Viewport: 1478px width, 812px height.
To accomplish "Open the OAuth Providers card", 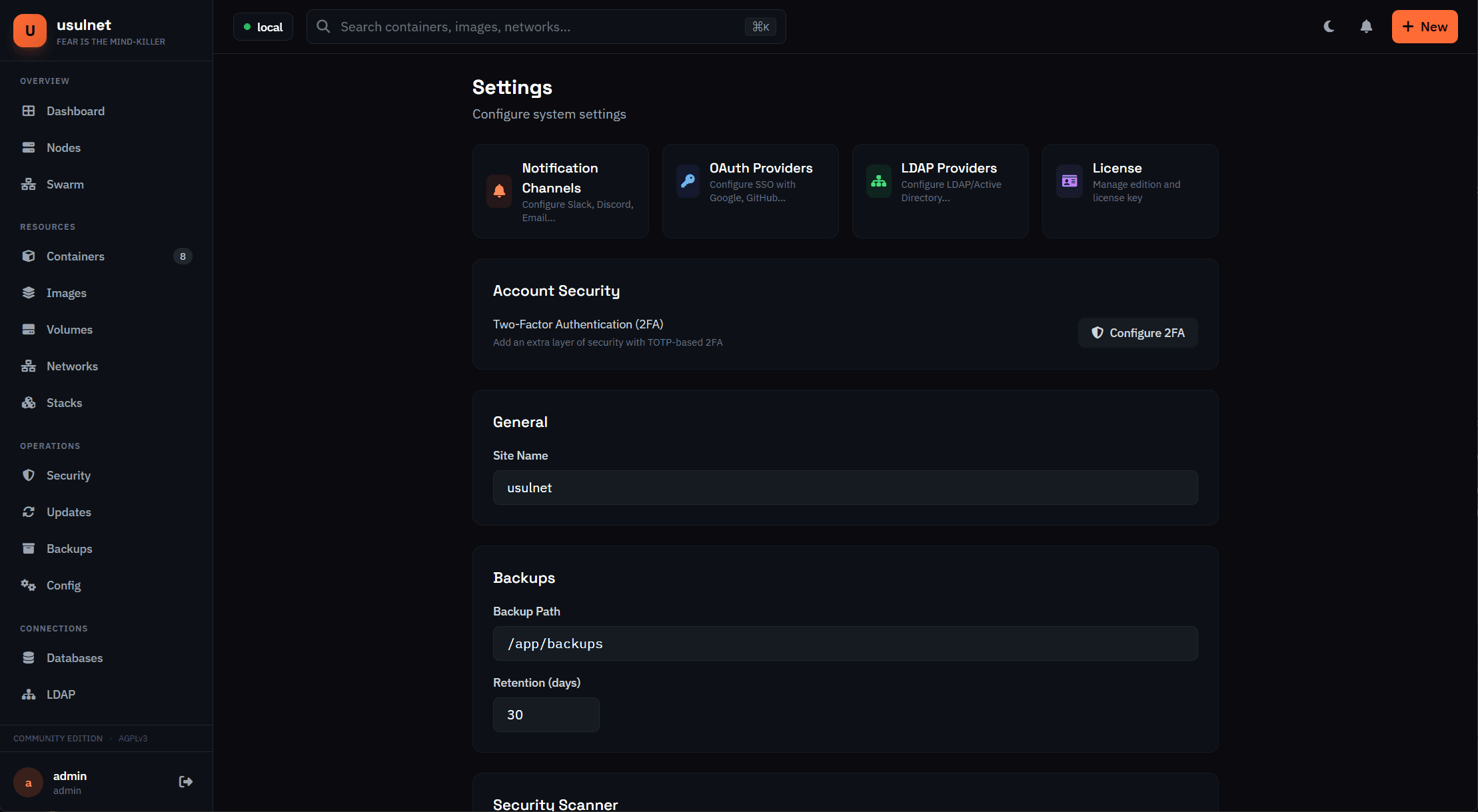I will pyautogui.click(x=750, y=191).
